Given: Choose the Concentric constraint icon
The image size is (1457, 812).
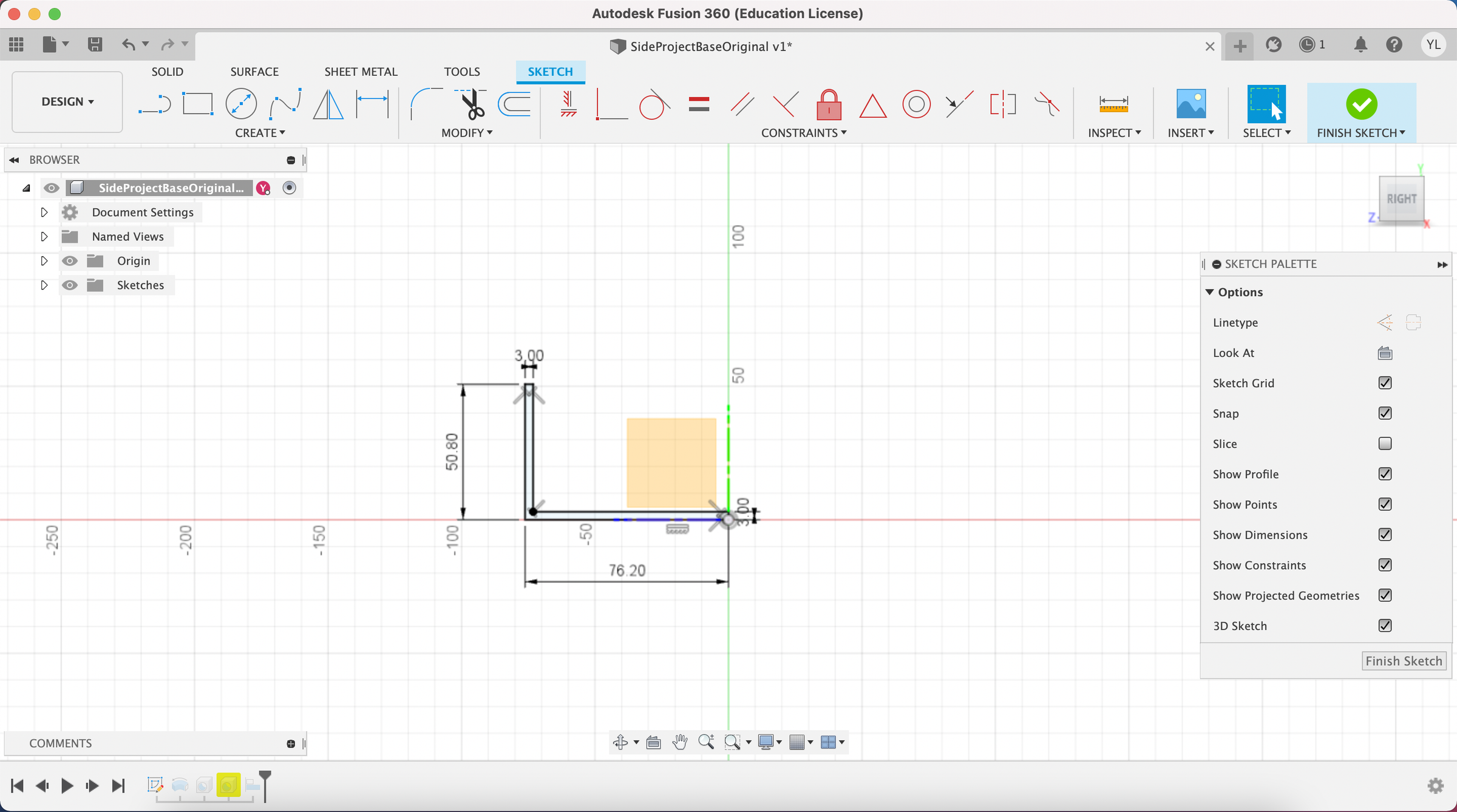Looking at the screenshot, I should (x=916, y=104).
